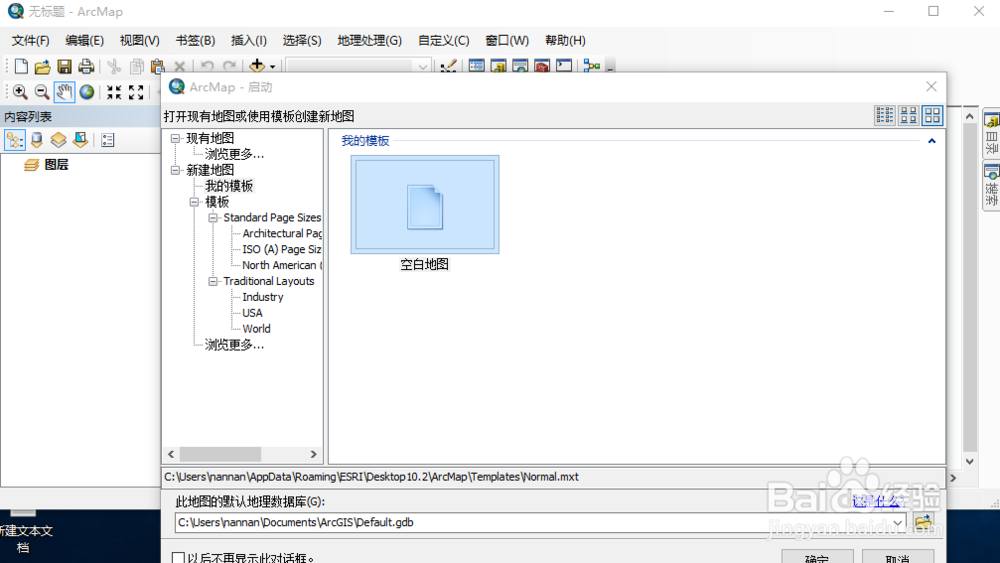This screenshot has width=1000, height=563.
Task: Click the Copy icon in toolbar
Action: pos(136,66)
